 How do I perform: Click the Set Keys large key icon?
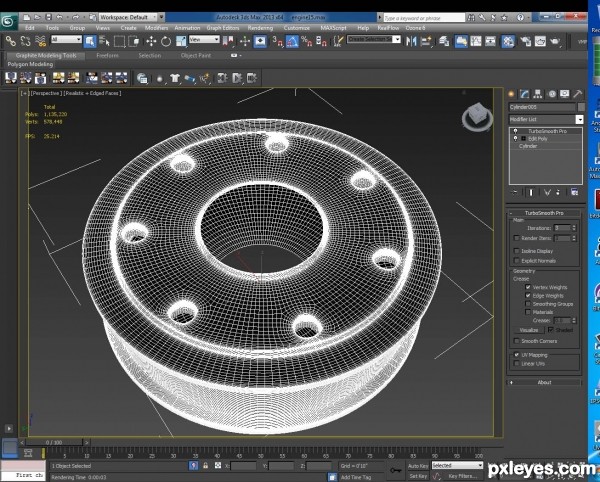point(395,470)
